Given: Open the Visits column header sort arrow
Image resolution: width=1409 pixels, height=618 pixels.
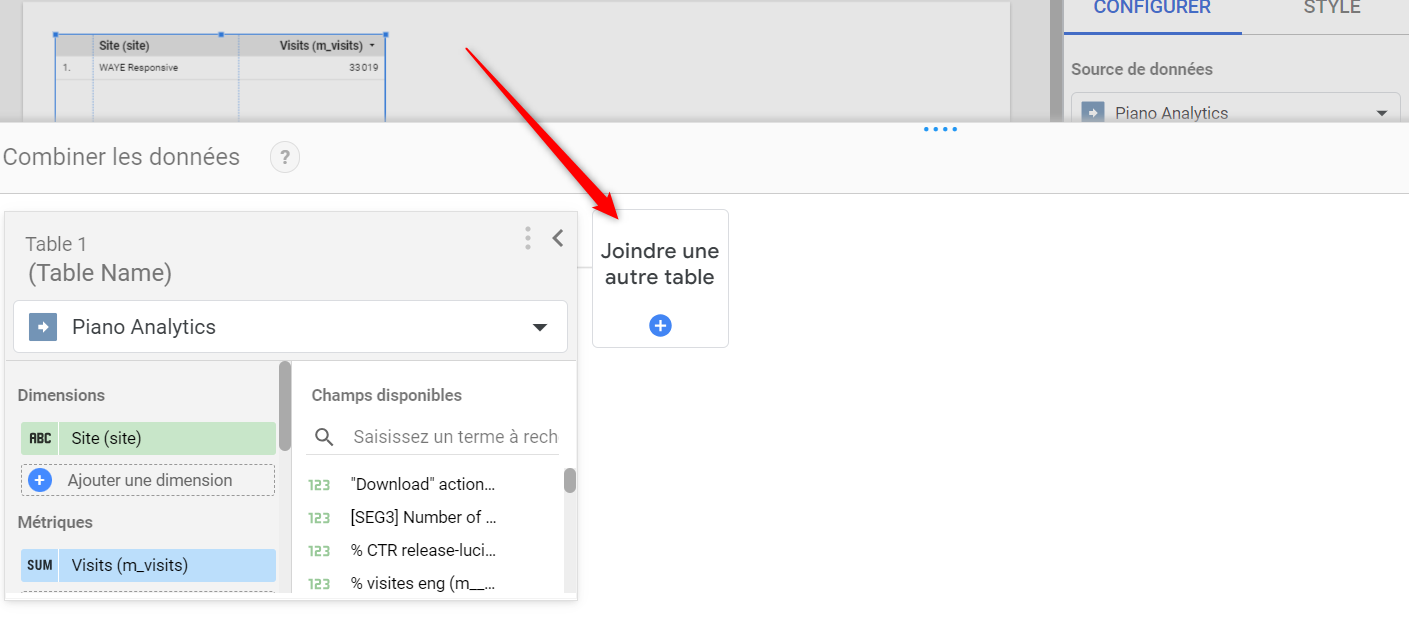Looking at the screenshot, I should (372, 46).
